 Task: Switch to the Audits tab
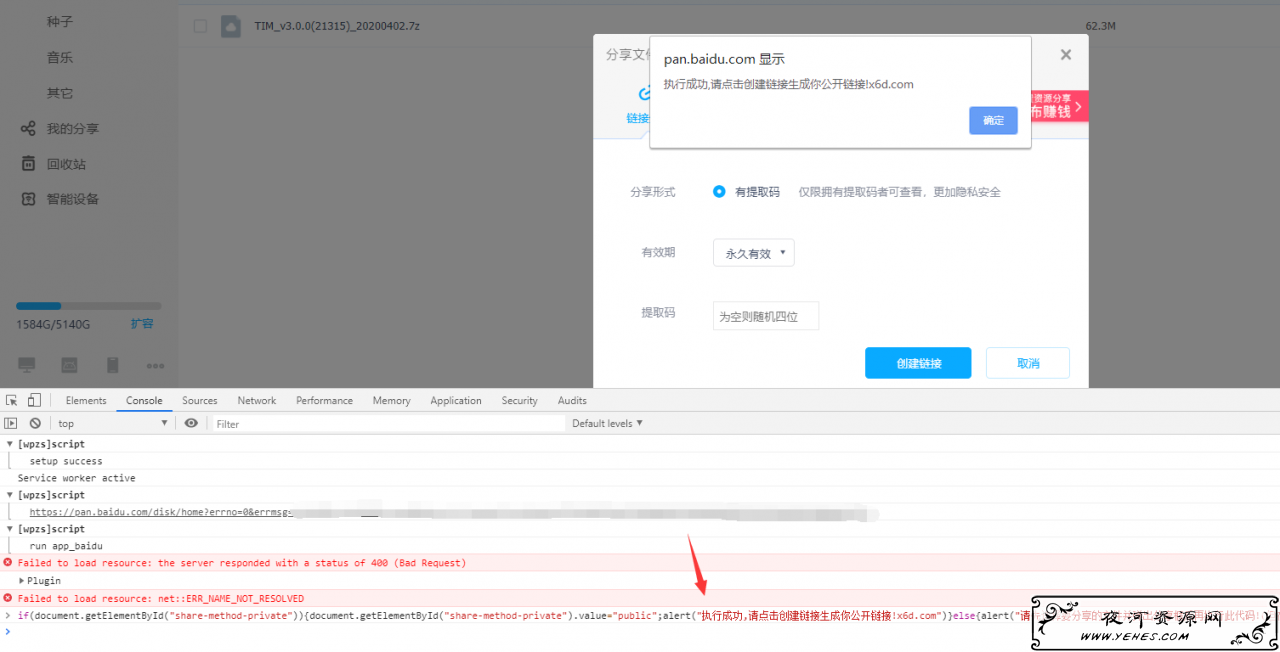point(572,400)
